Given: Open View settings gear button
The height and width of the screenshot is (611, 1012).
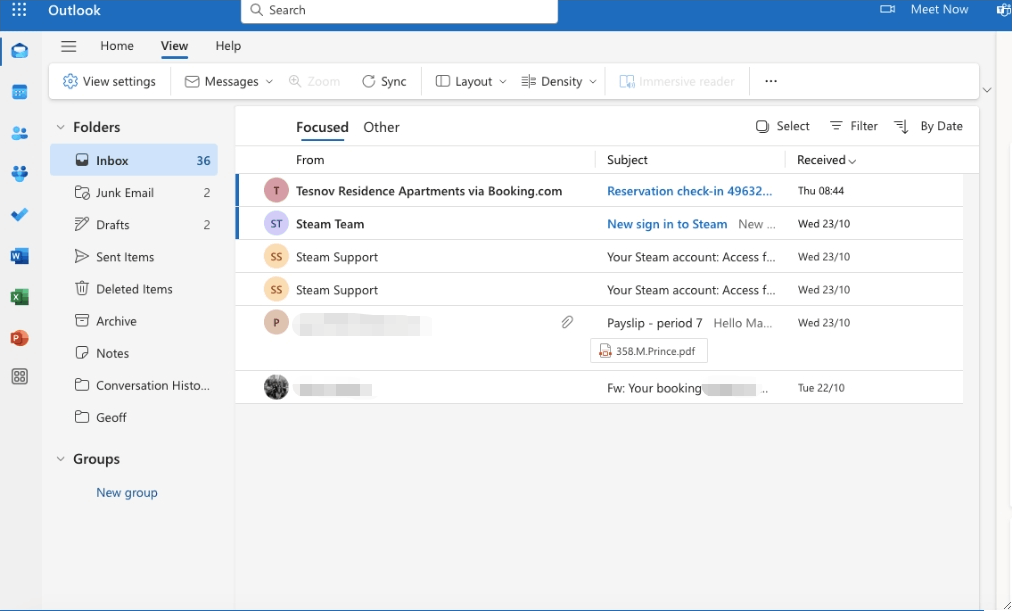Looking at the screenshot, I should (109, 81).
